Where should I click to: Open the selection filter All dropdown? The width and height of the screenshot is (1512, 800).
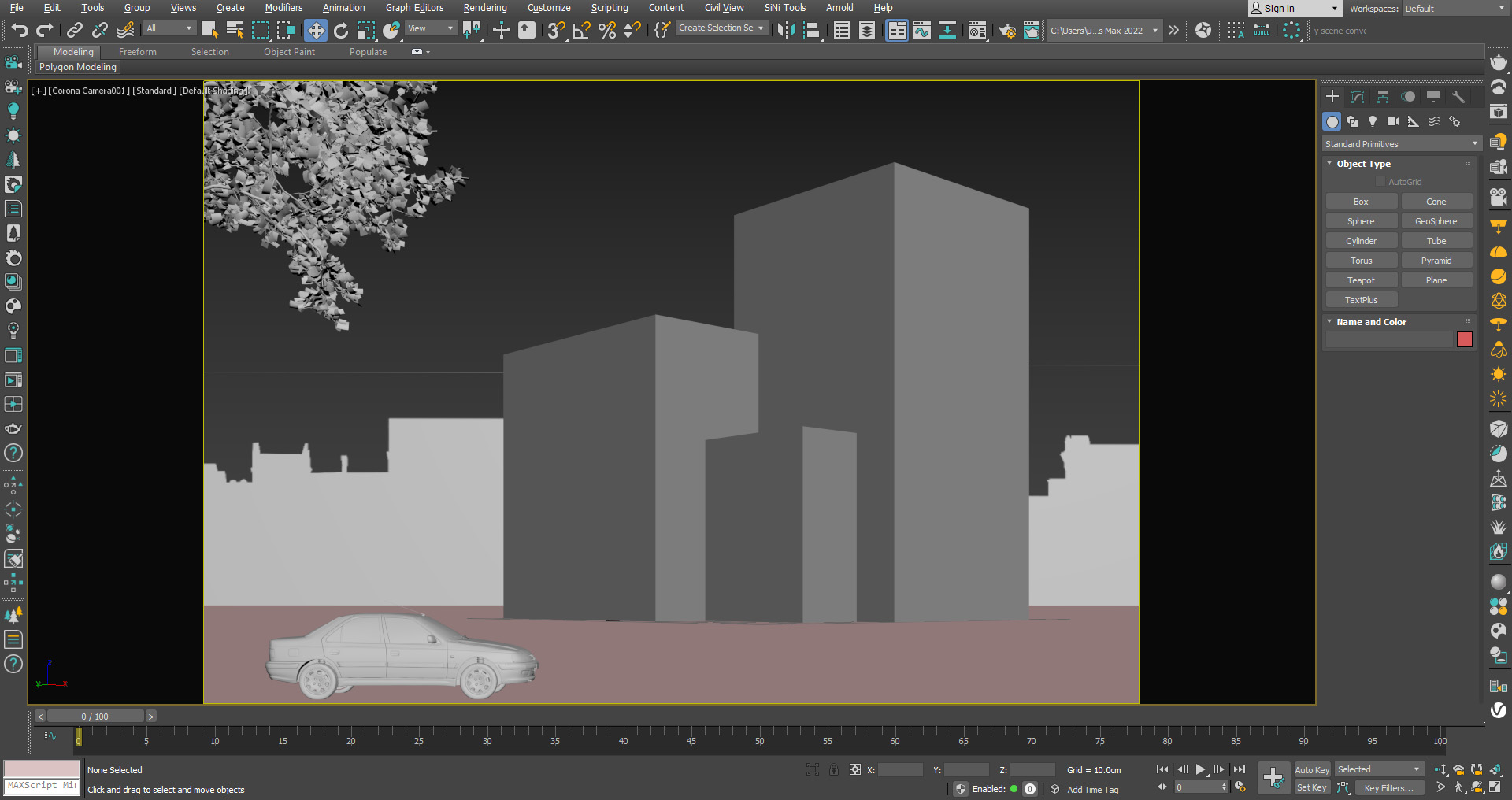pyautogui.click(x=169, y=29)
